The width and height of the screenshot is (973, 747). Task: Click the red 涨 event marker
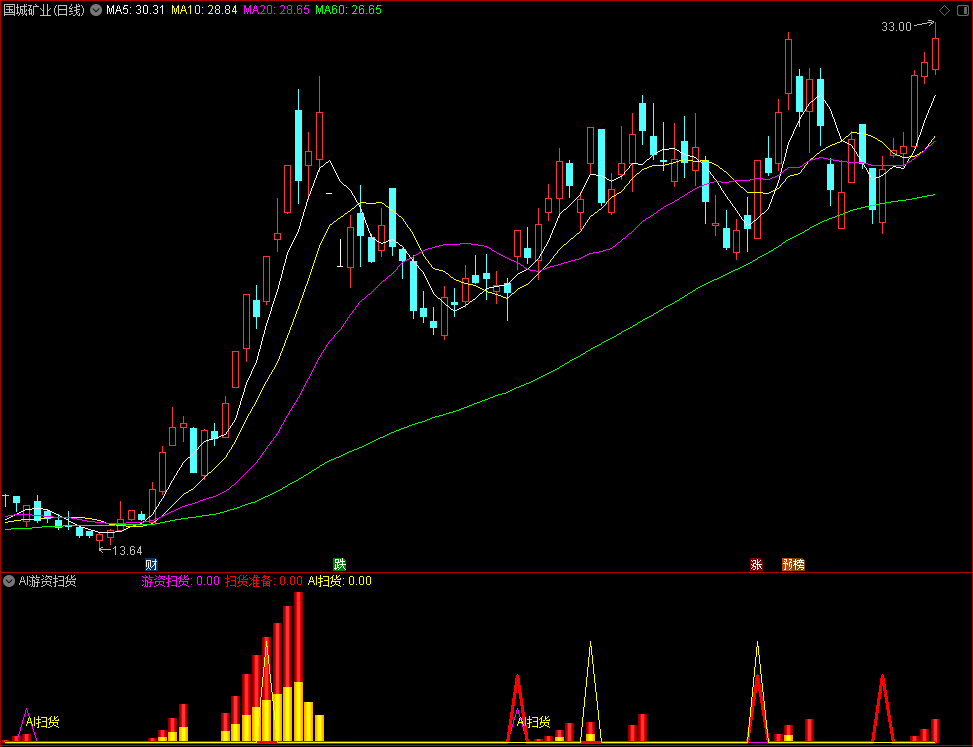coord(756,564)
